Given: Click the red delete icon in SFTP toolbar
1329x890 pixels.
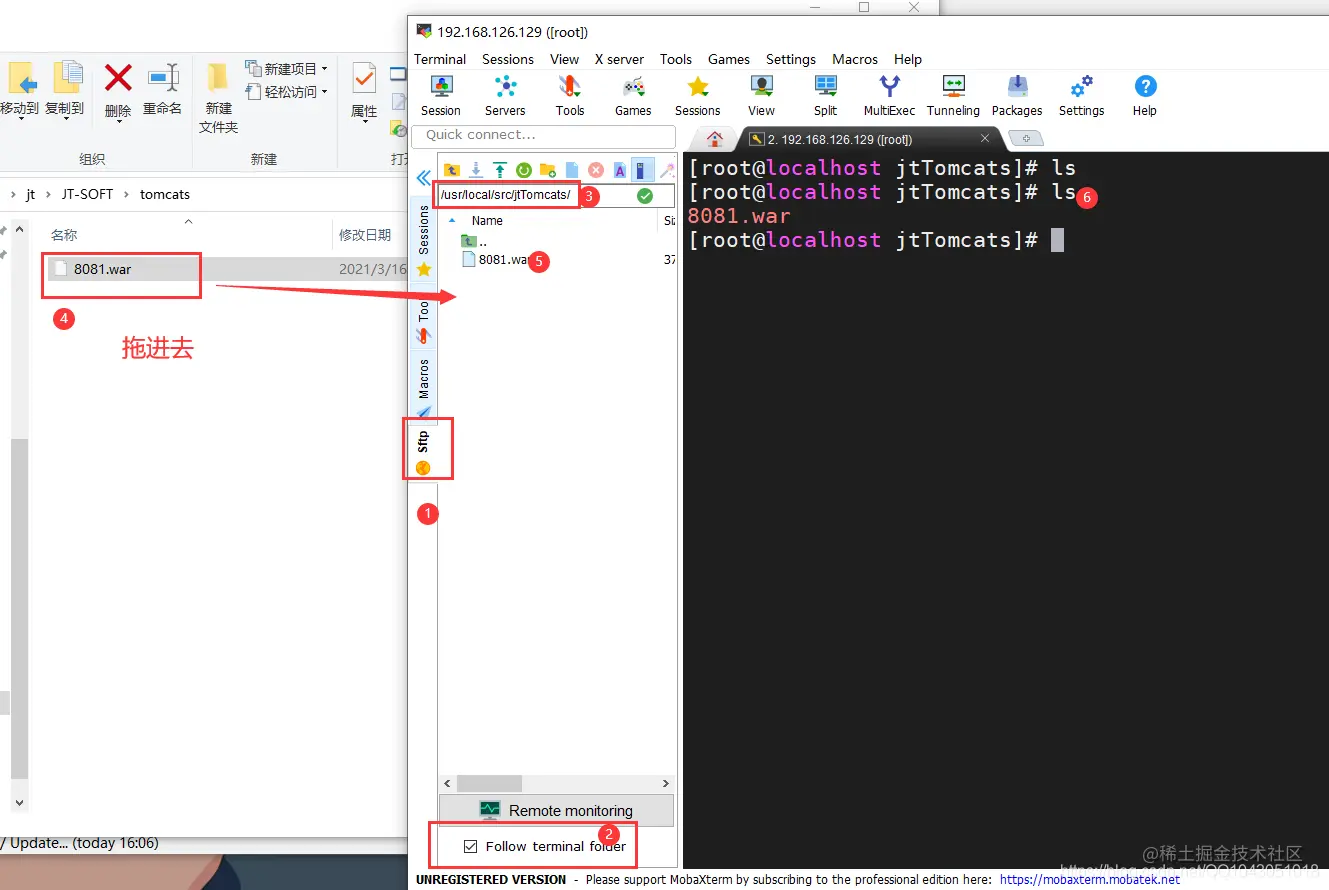Looking at the screenshot, I should [596, 170].
